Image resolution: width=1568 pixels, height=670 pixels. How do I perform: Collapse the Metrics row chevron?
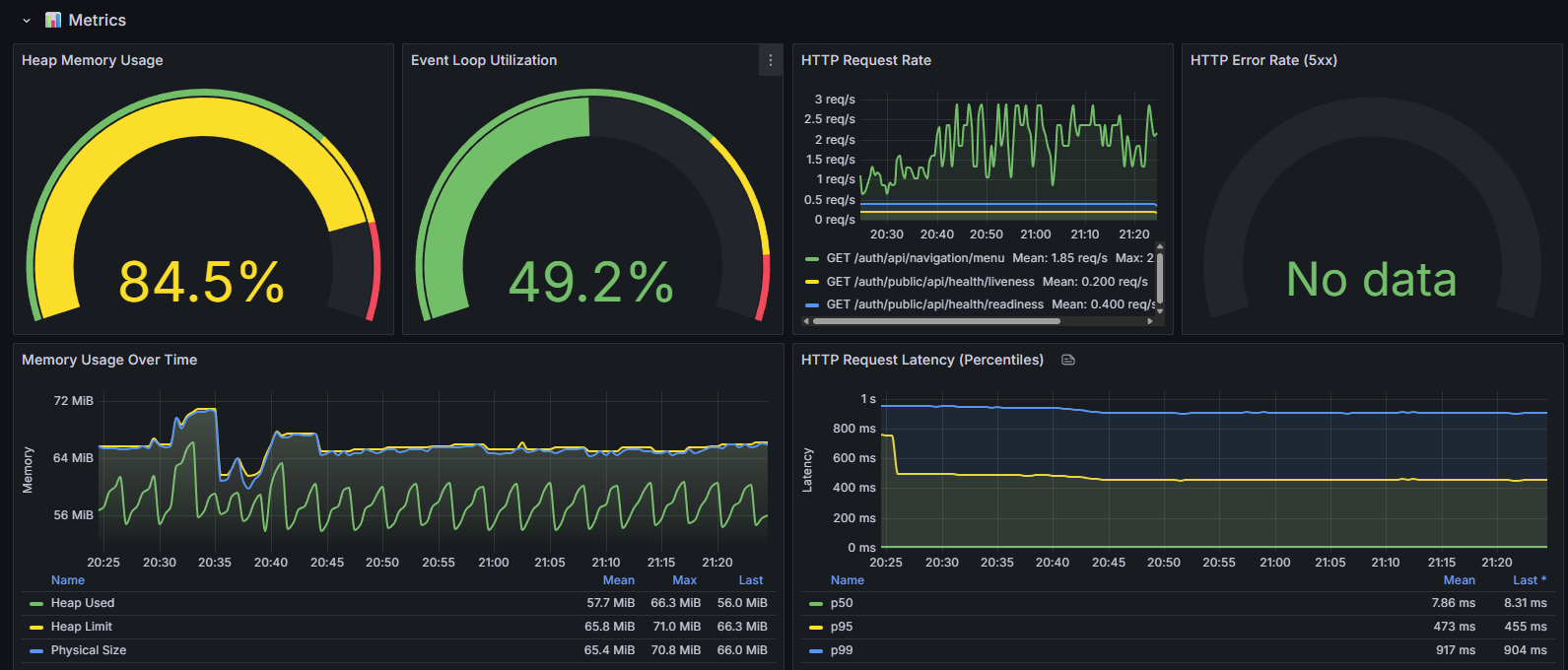pos(27,21)
